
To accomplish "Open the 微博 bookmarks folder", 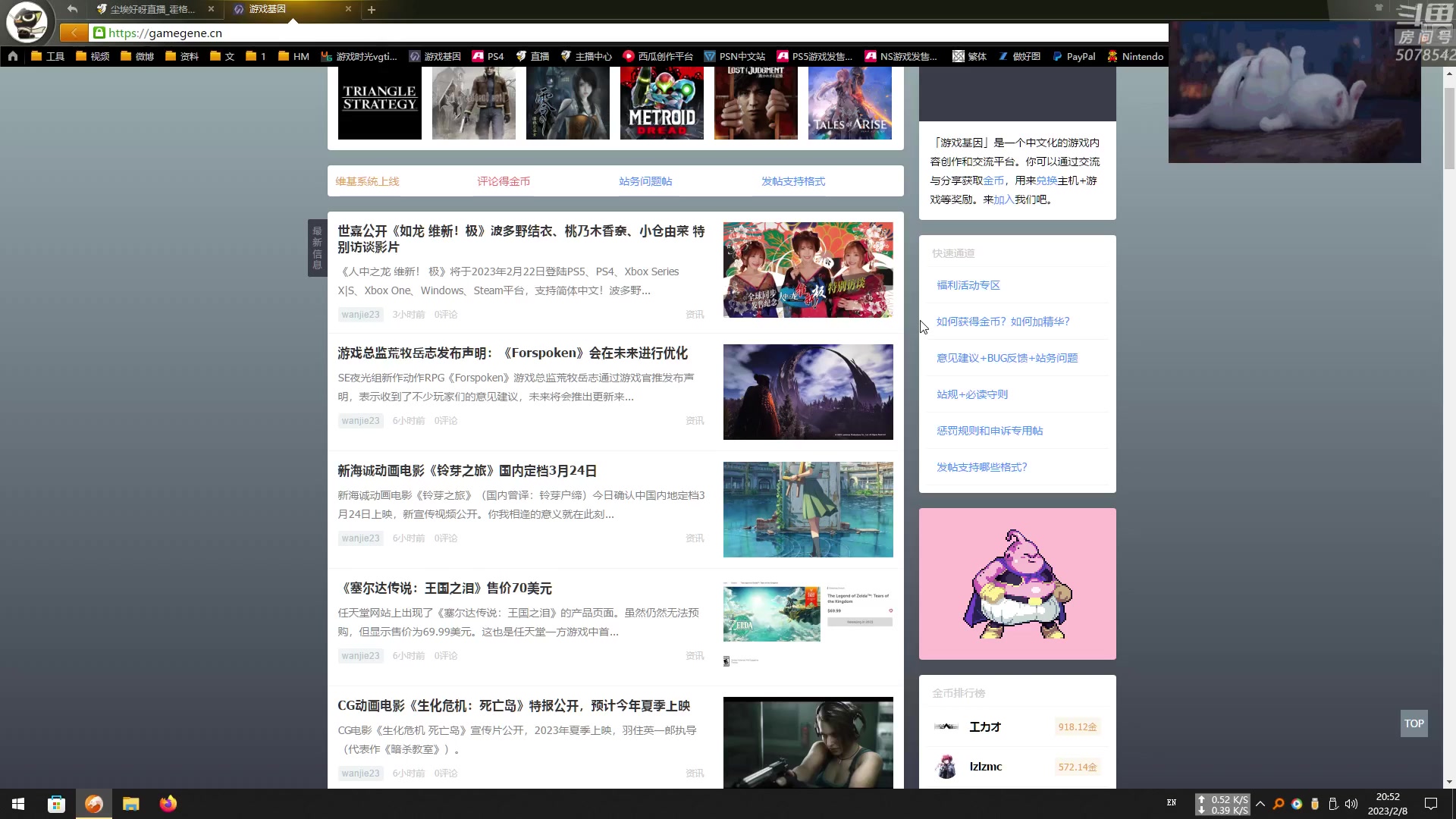I will 137,56.
